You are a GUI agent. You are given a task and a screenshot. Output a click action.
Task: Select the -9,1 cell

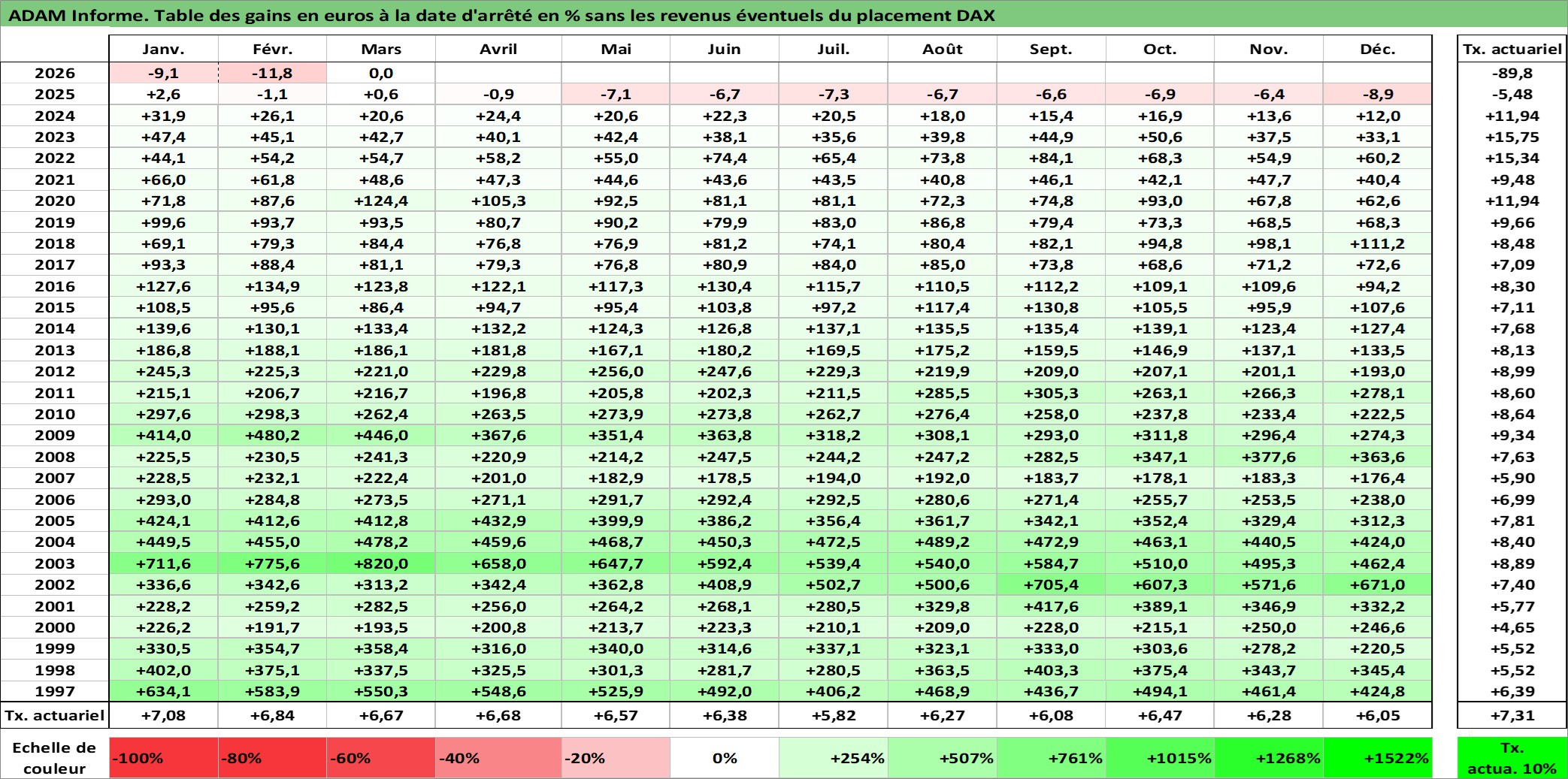click(x=164, y=73)
